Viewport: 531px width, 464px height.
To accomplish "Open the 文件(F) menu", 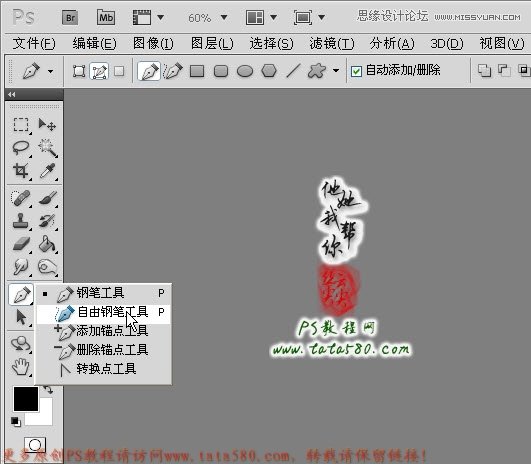I will point(34,44).
